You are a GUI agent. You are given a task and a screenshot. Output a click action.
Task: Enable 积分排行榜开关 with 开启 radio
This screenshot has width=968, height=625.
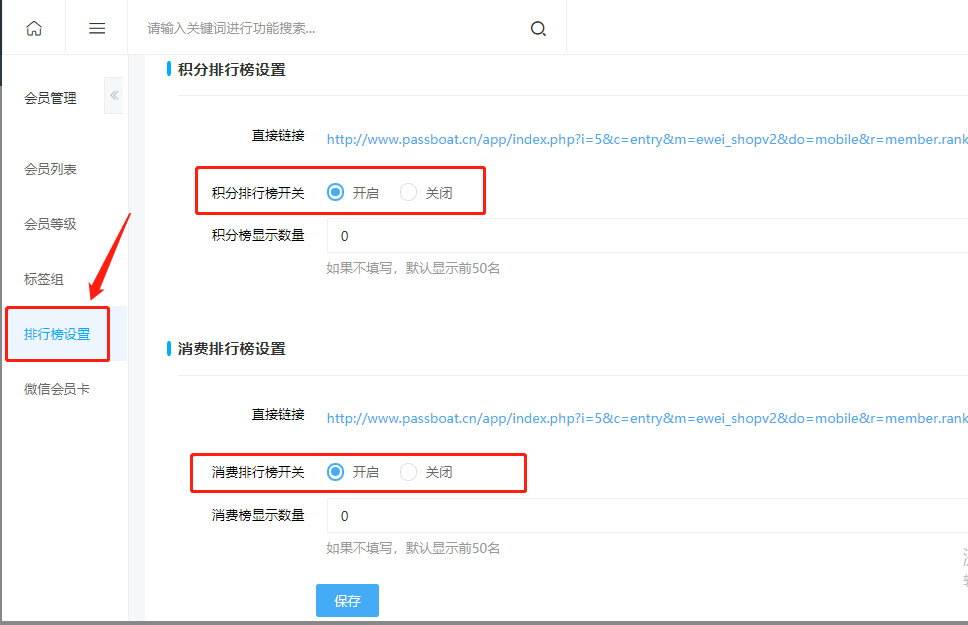coord(335,193)
